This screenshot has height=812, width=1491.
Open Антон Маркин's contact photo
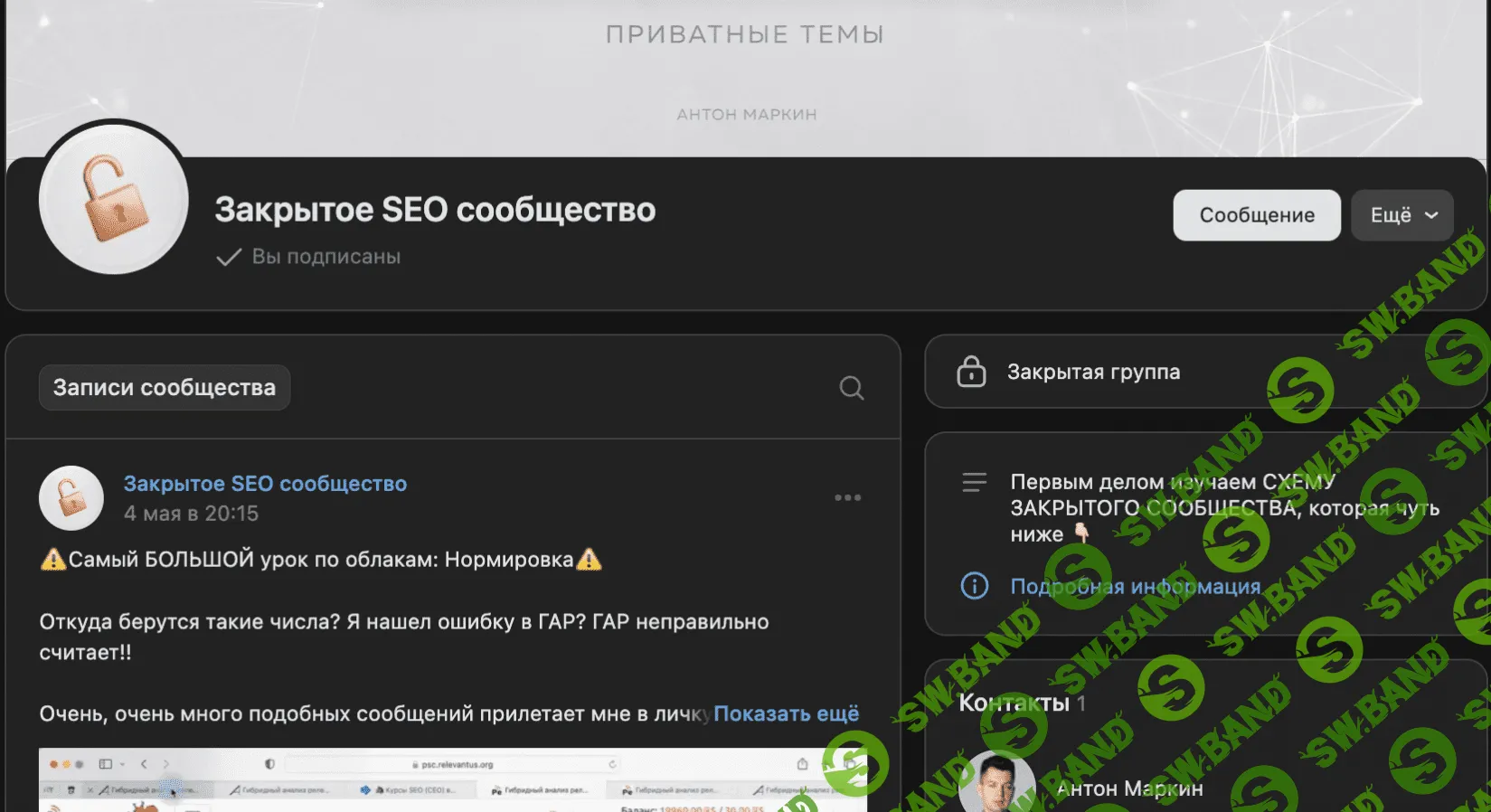pyautogui.click(x=996, y=783)
